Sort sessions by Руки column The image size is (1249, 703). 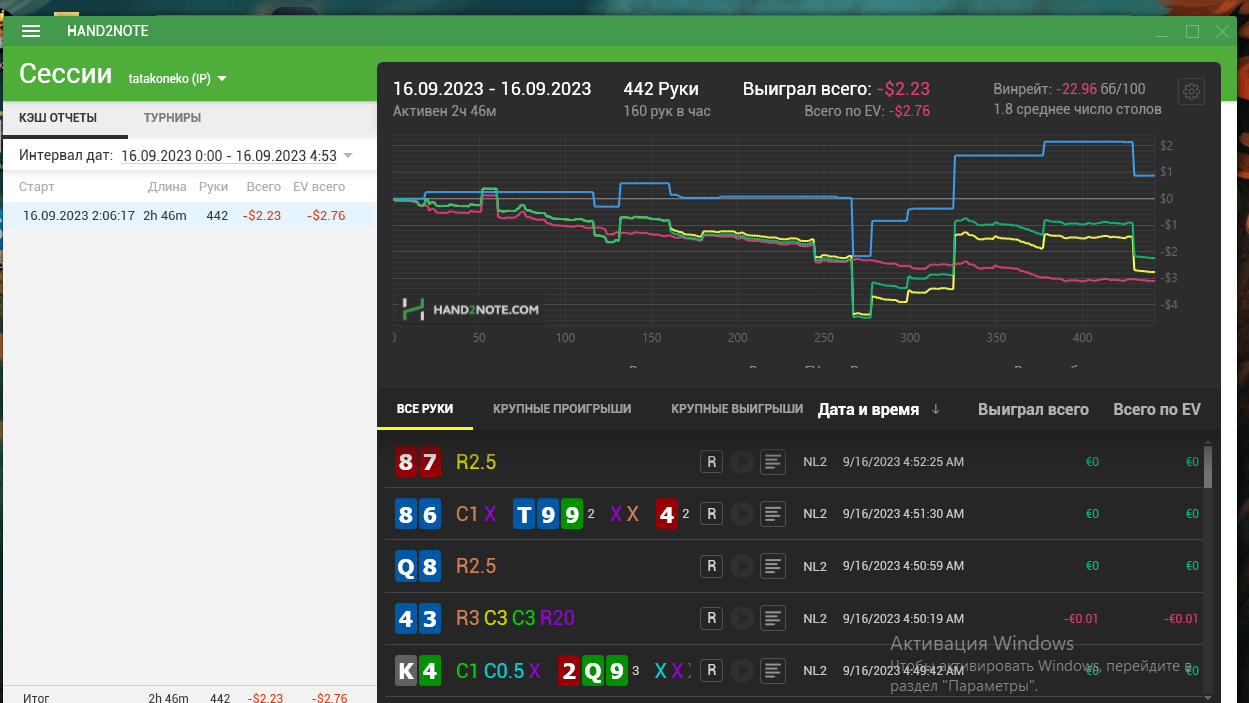[x=213, y=187]
